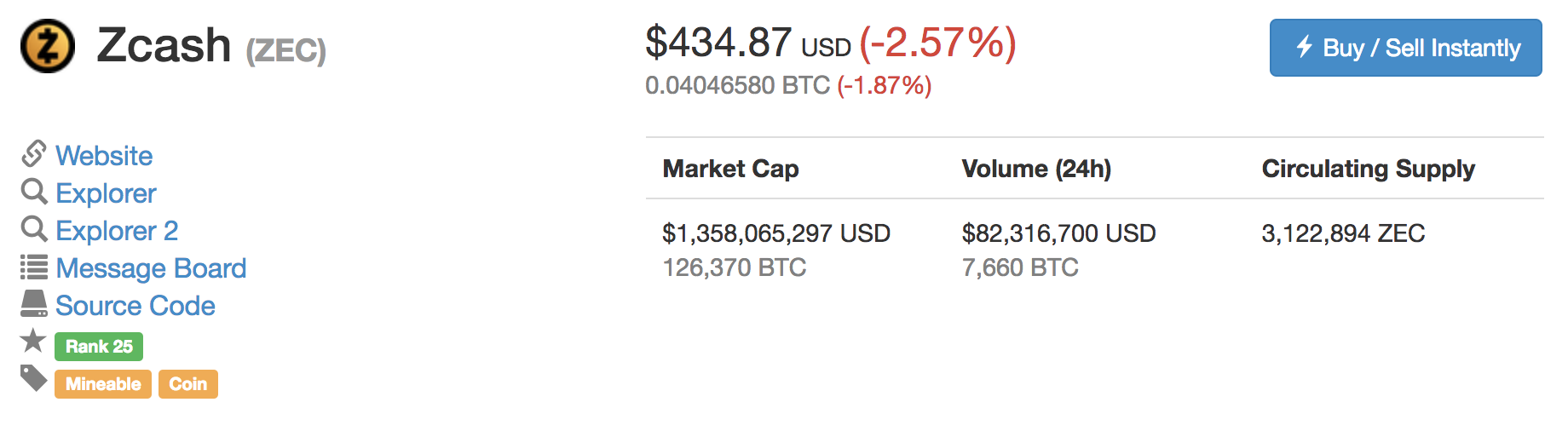Click the magnifier icon beside Explorer 2

pos(33,229)
